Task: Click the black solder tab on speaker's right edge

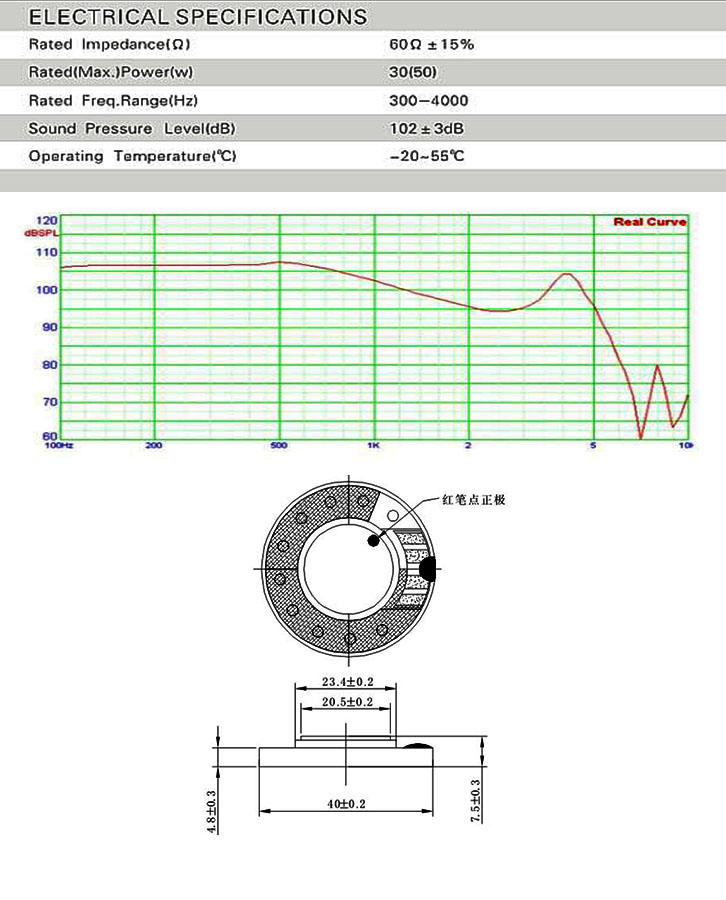Action: (428, 570)
